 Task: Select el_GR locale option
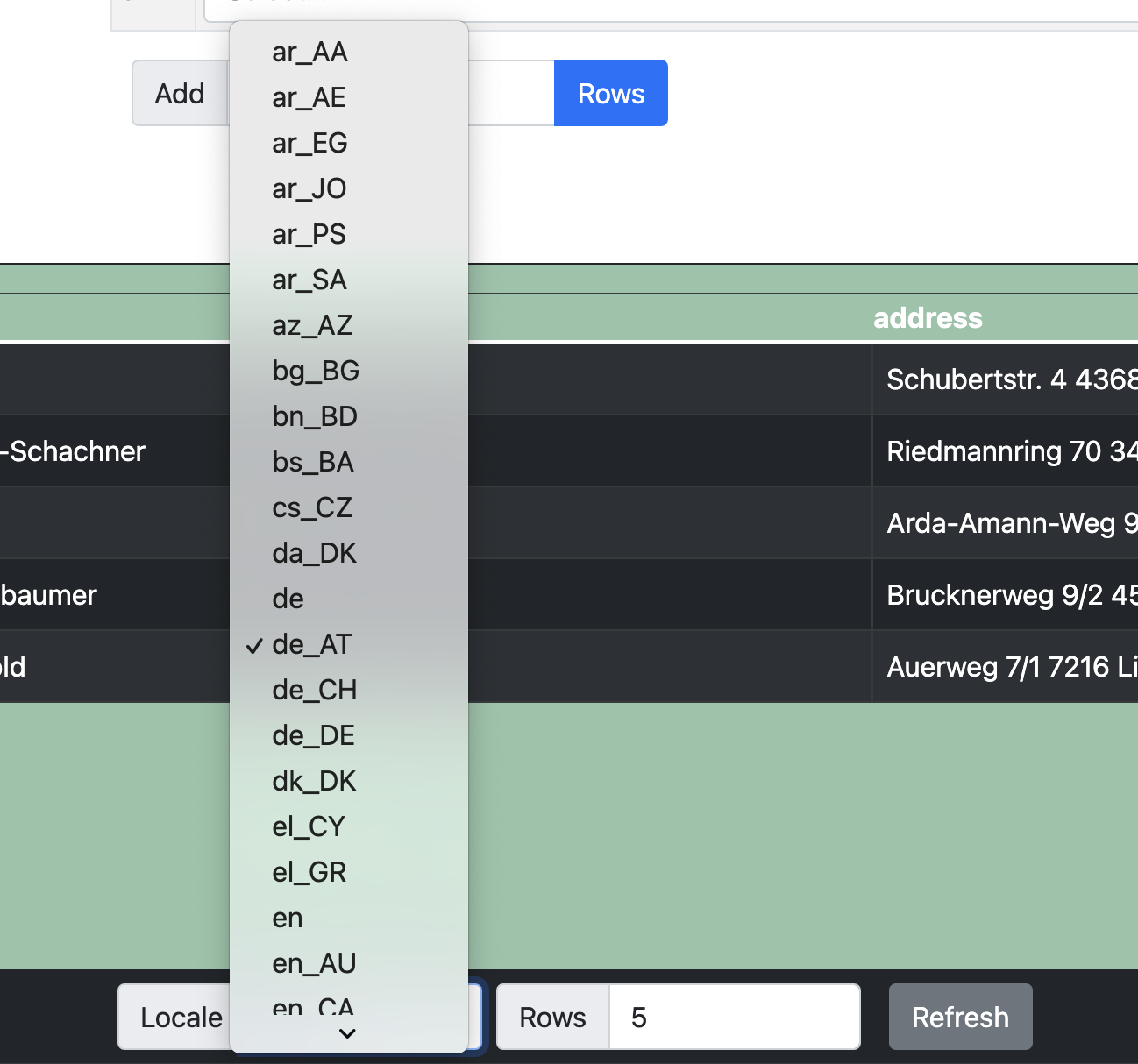tap(309, 873)
